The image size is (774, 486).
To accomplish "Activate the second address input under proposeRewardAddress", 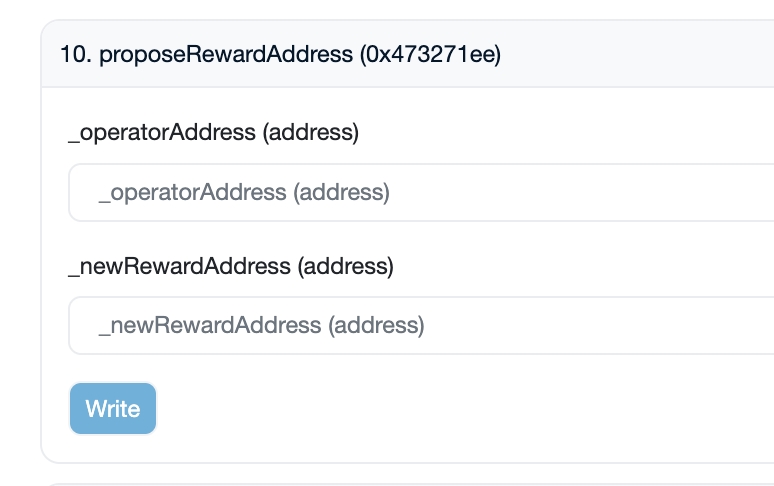I will coord(420,325).
